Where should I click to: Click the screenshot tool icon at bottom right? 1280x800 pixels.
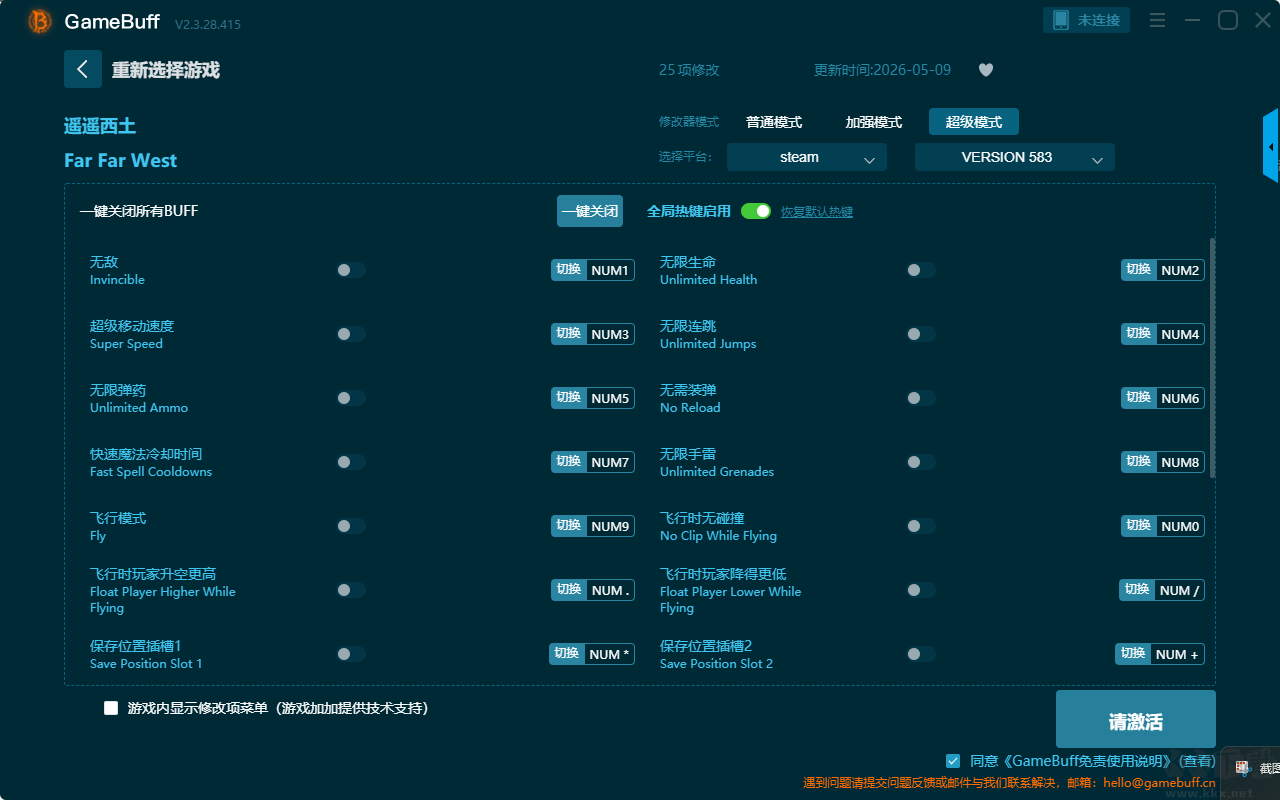[1242, 768]
